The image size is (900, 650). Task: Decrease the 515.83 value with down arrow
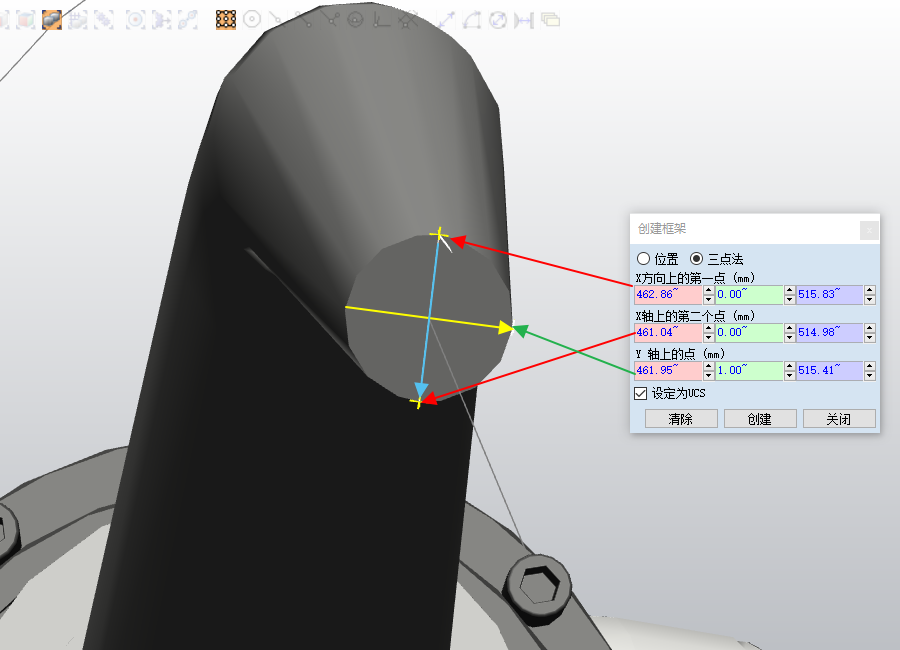(x=870, y=299)
